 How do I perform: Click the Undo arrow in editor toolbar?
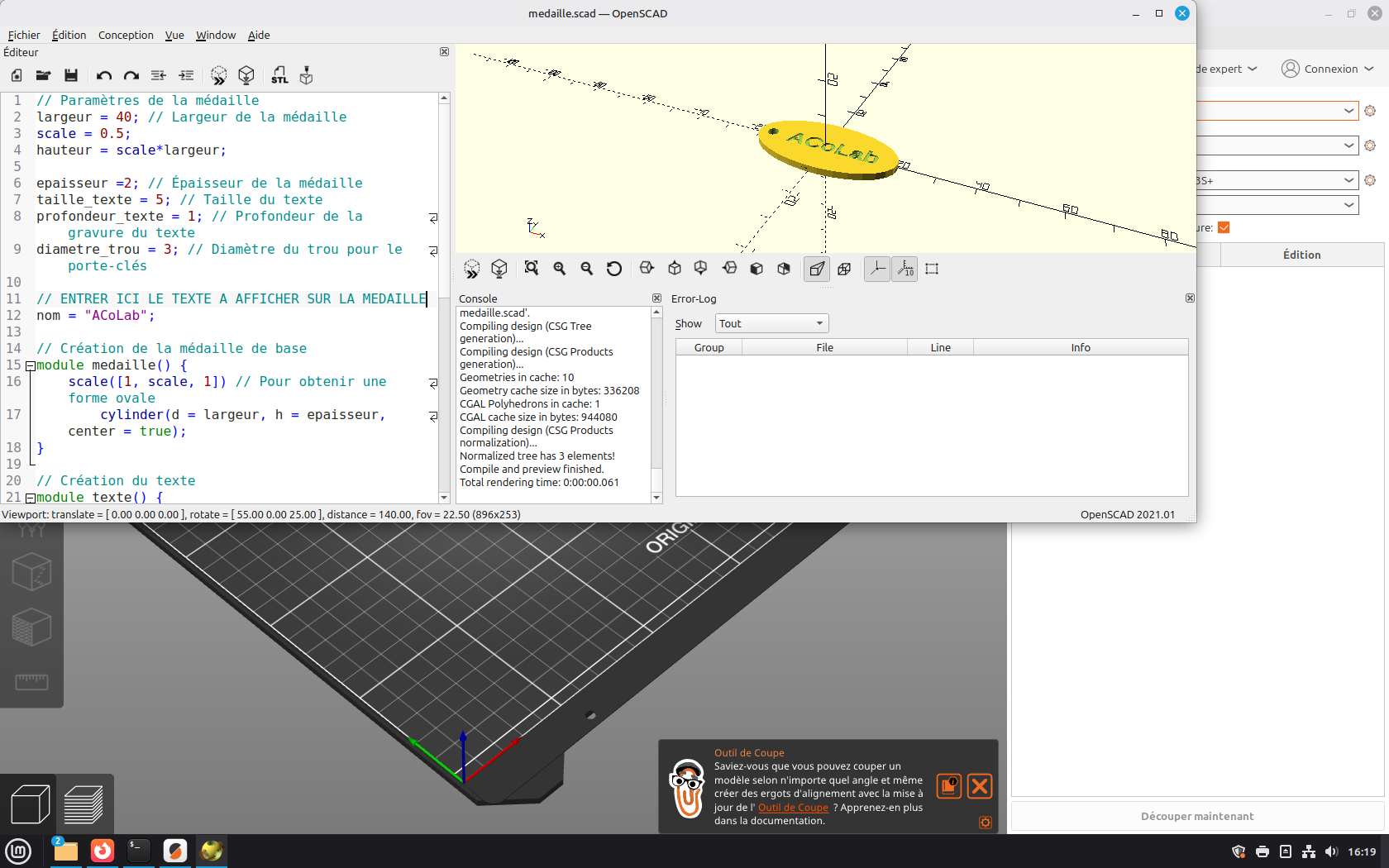coord(103,75)
